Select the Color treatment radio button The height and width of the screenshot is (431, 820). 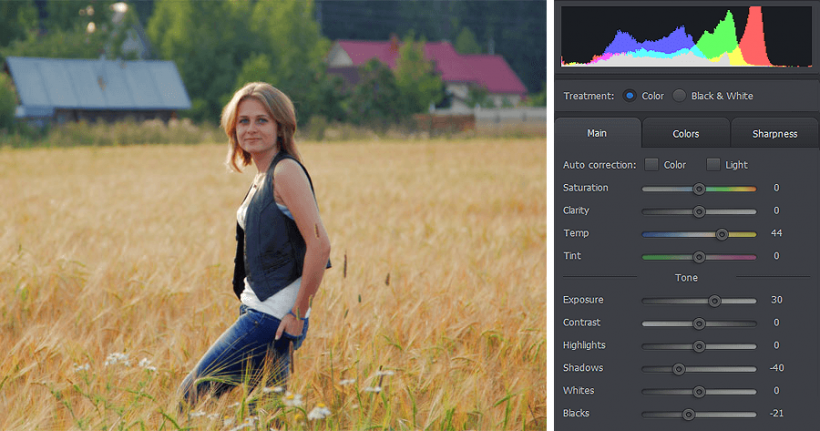tap(629, 96)
